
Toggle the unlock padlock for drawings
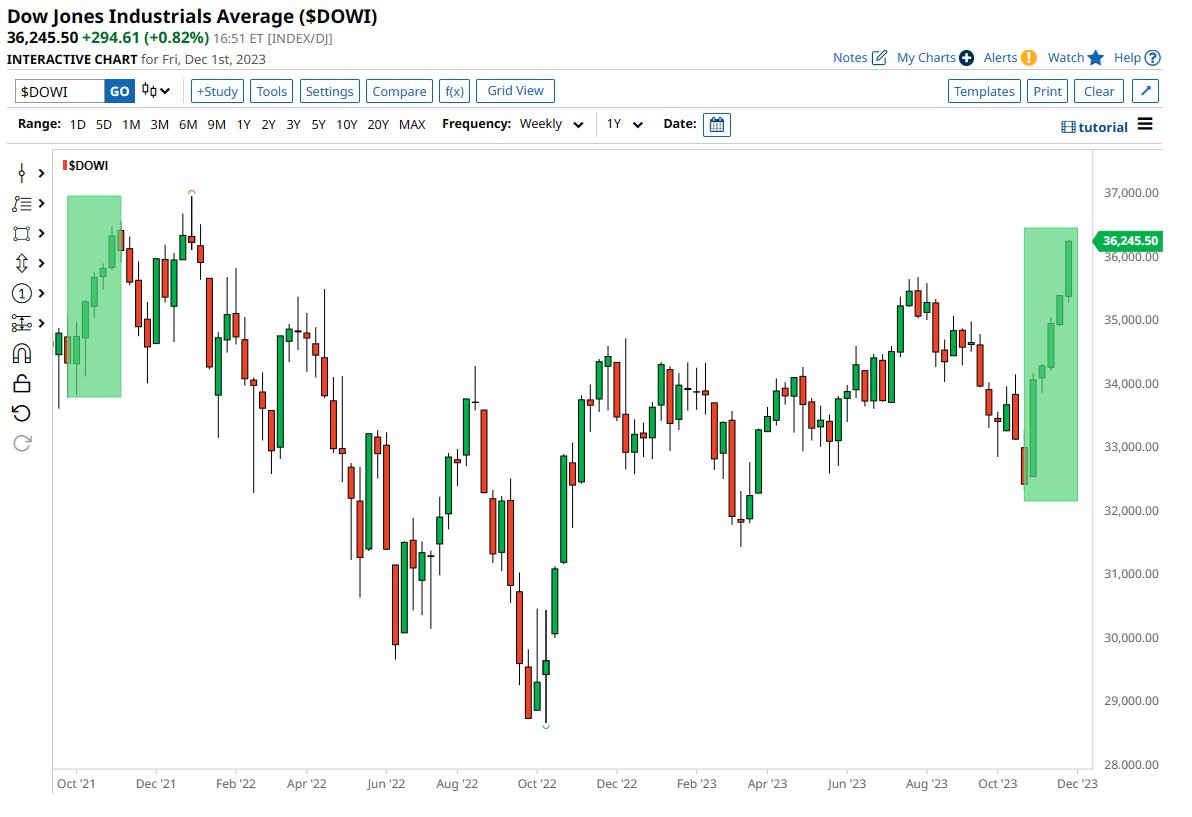pyautogui.click(x=21, y=383)
